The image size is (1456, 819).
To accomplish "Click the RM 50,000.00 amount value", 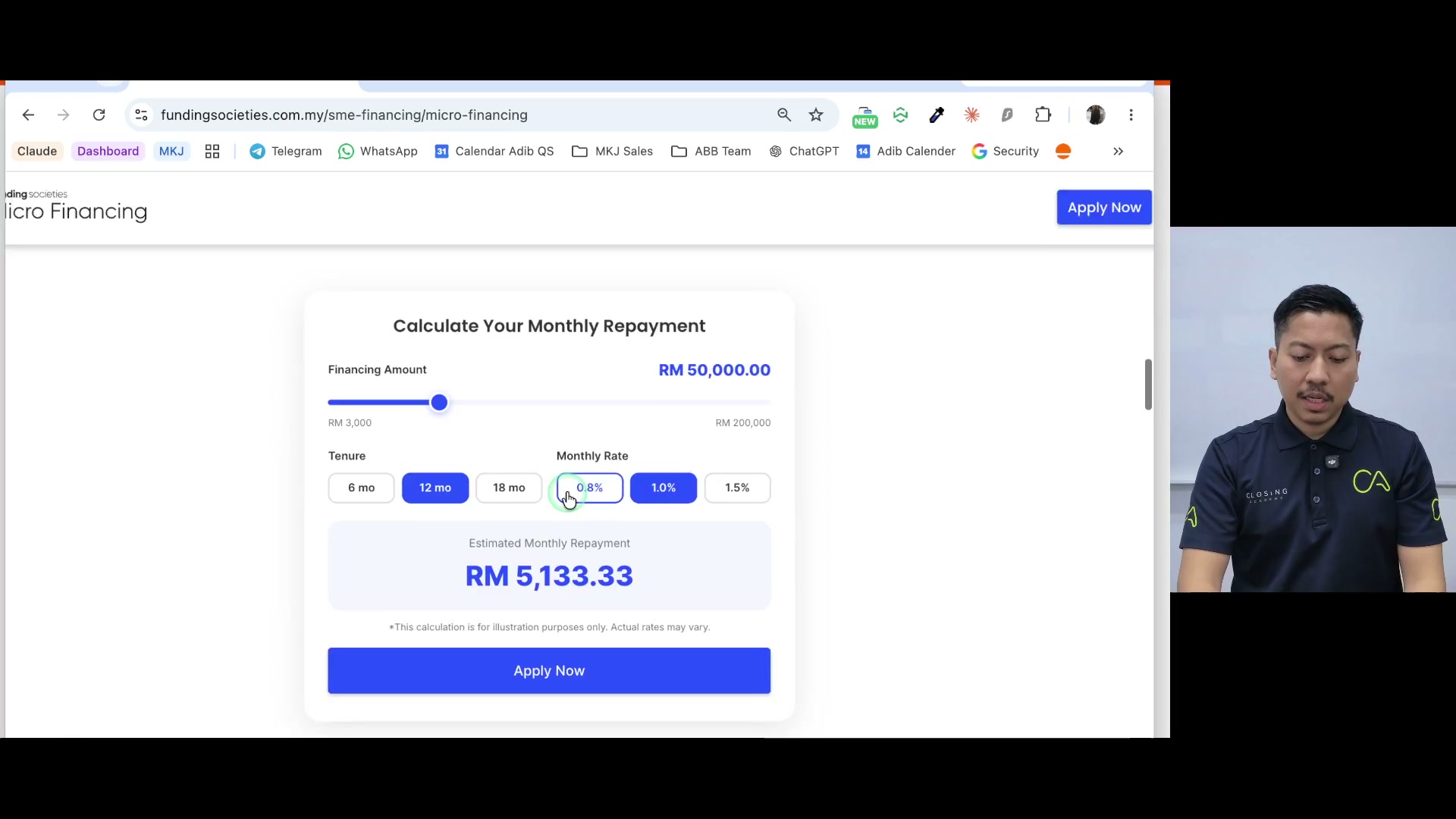I will (714, 370).
